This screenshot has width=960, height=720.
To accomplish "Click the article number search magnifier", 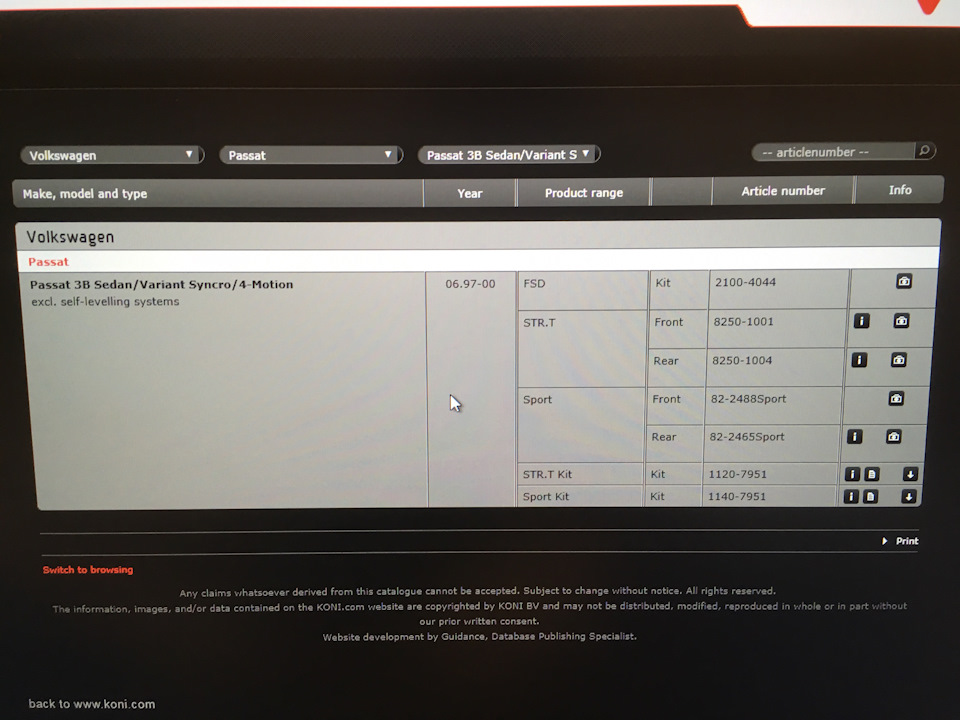I will (924, 151).
